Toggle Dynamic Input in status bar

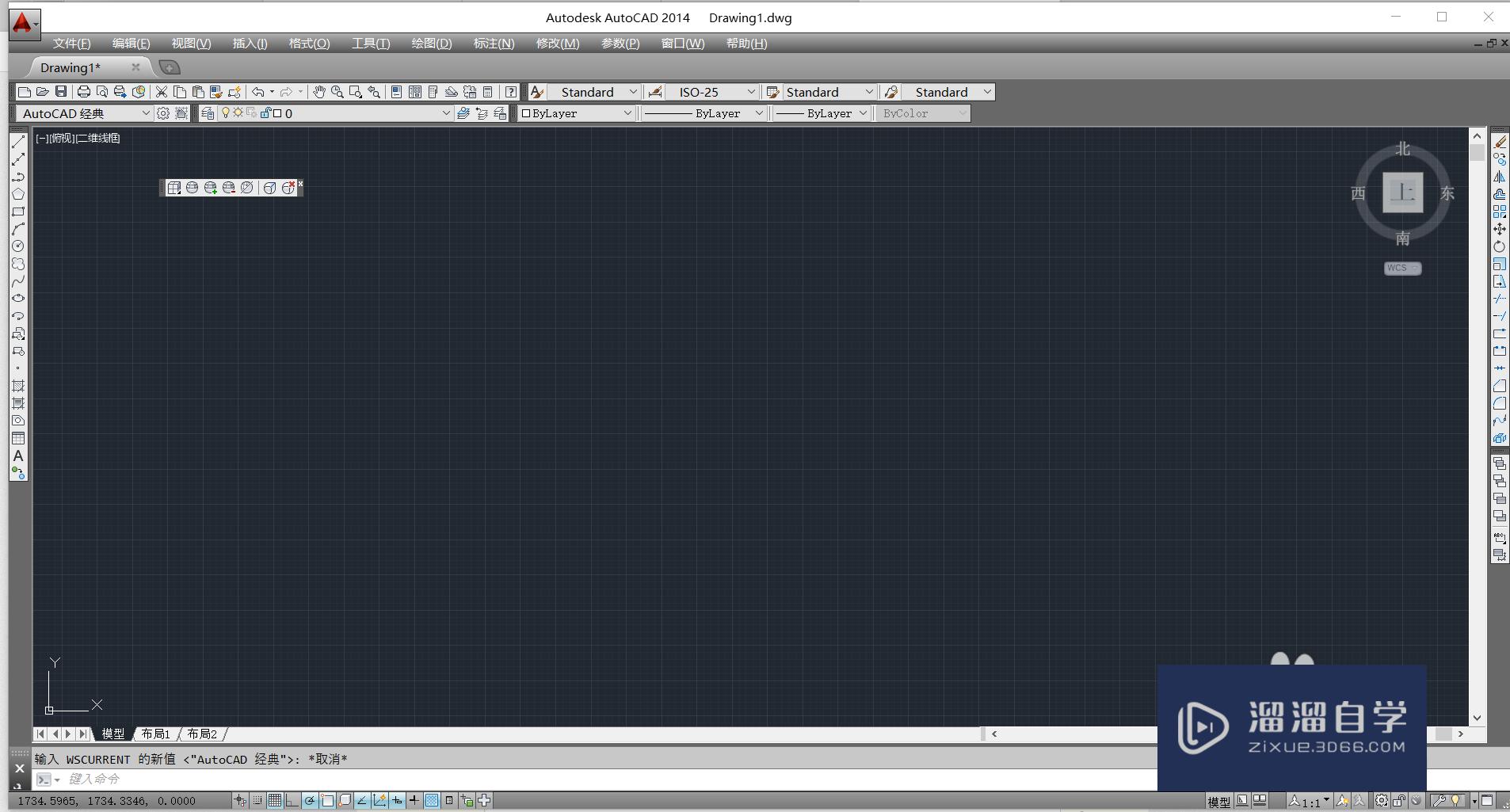pos(397,801)
